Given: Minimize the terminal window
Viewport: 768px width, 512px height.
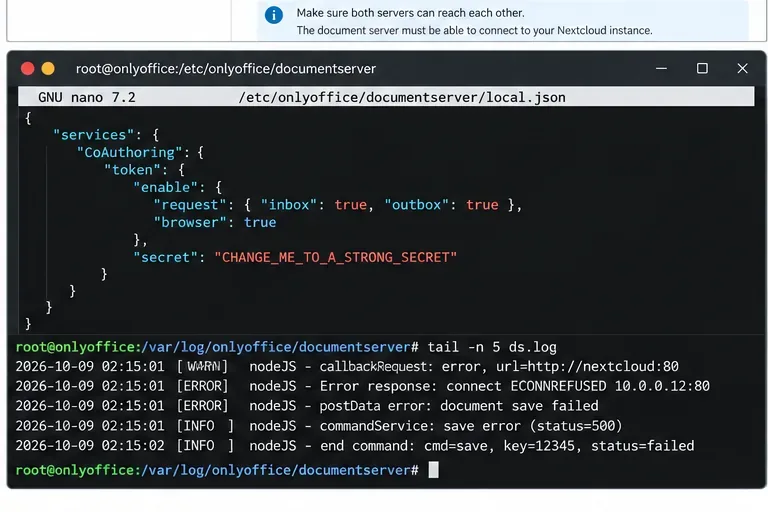Looking at the screenshot, I should (661, 69).
